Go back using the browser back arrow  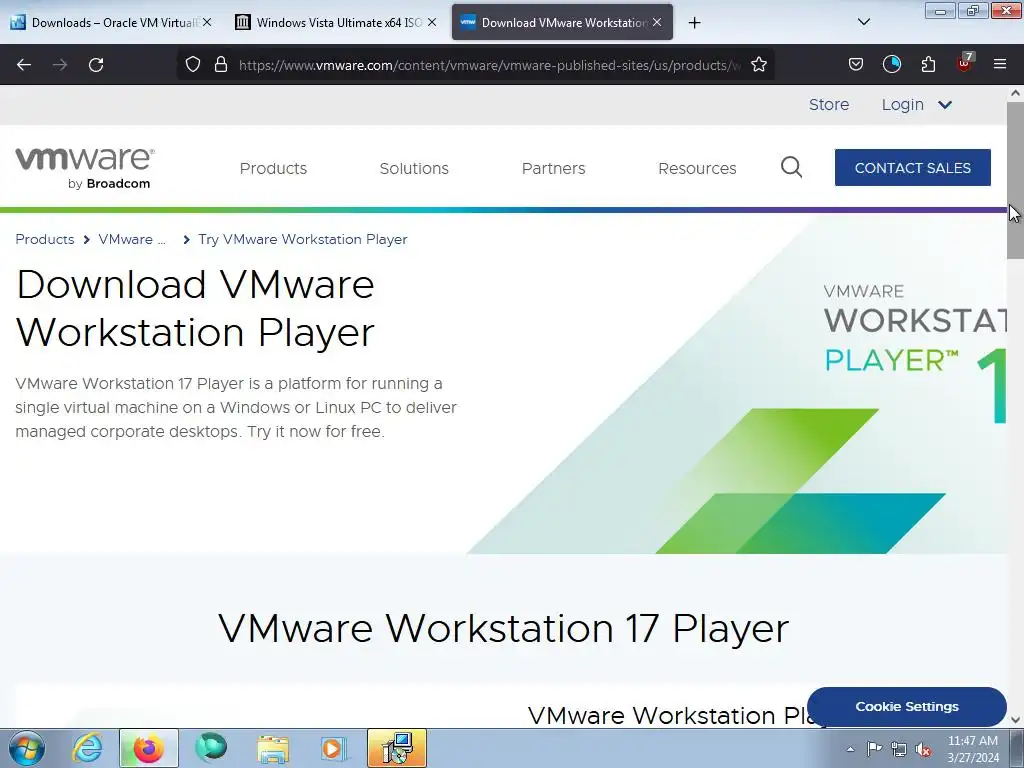pos(24,65)
